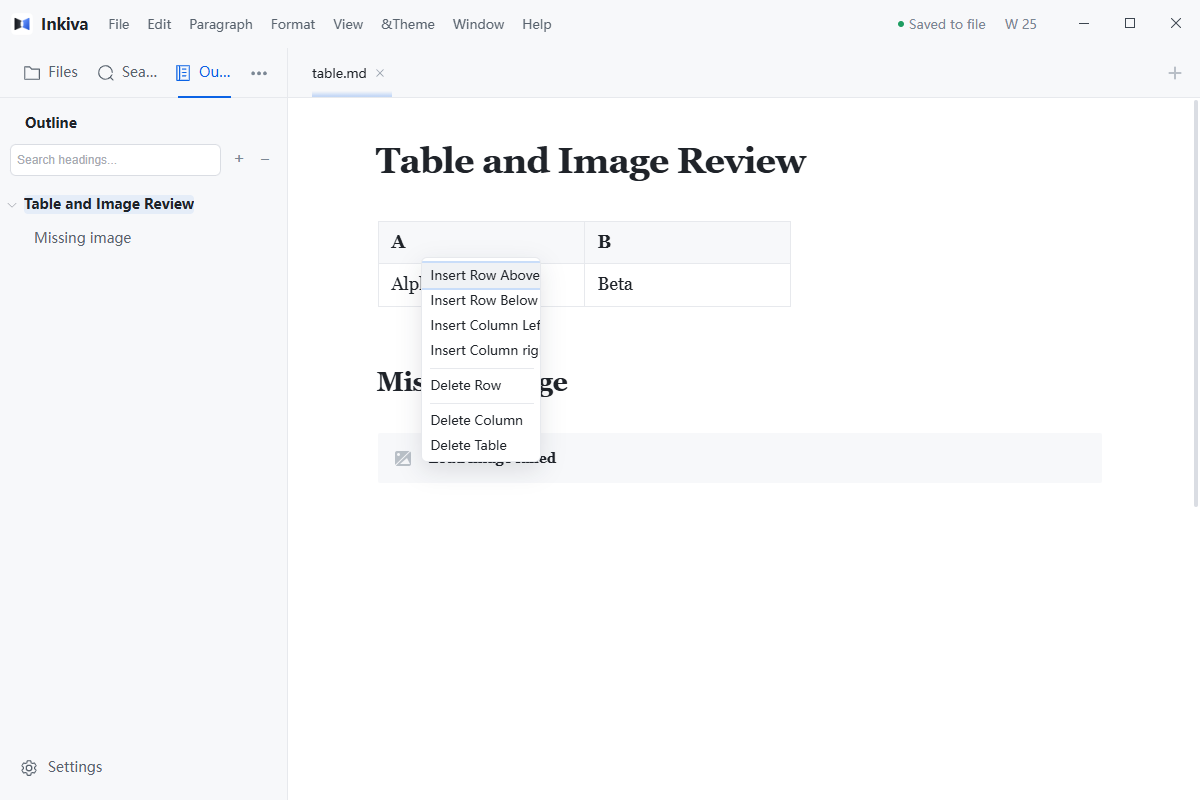Minimize the Inkiva window

pyautogui.click(x=1084, y=24)
